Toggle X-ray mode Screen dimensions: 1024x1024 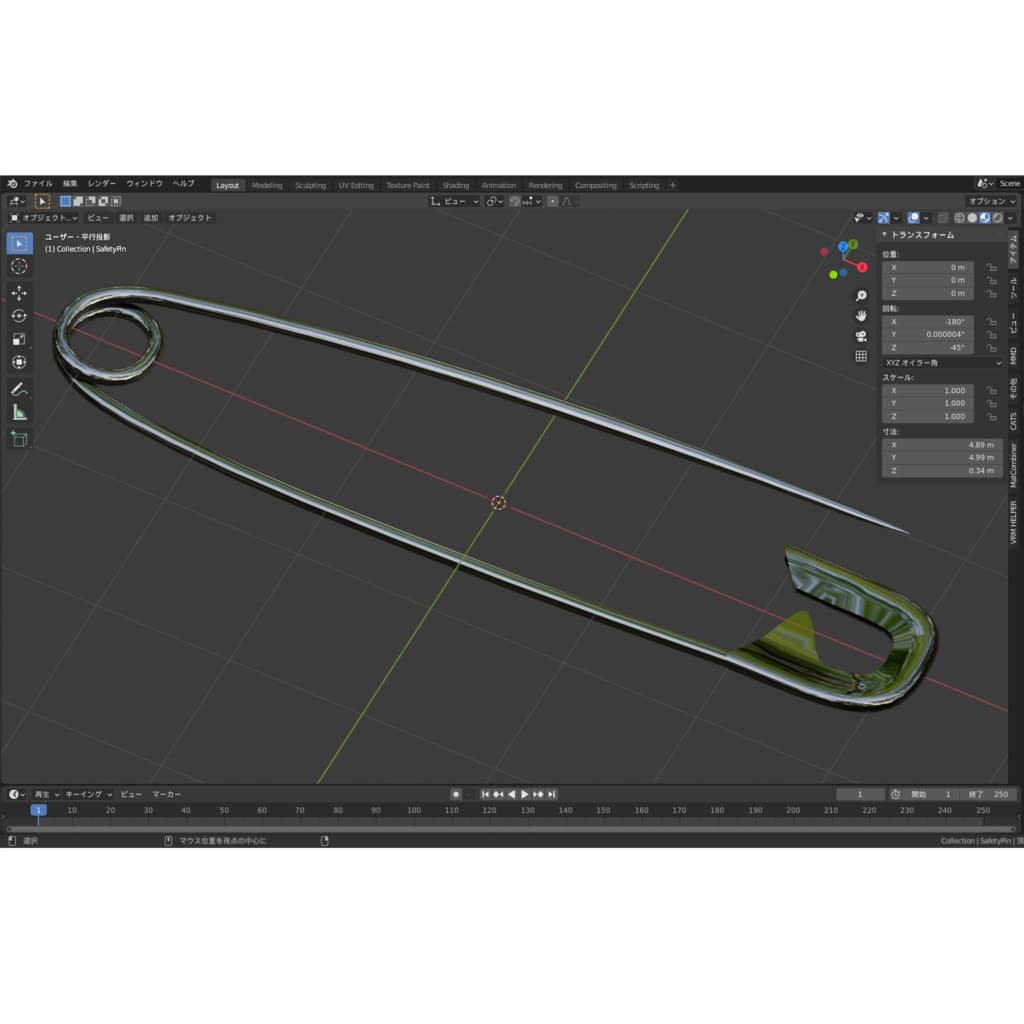(x=942, y=218)
